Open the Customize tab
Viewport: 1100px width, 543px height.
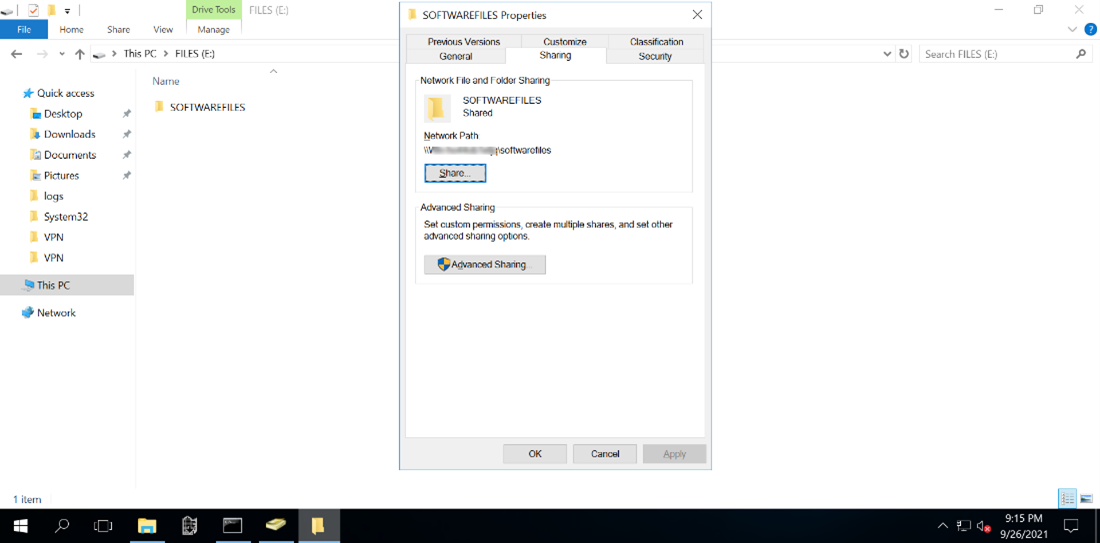[565, 41]
